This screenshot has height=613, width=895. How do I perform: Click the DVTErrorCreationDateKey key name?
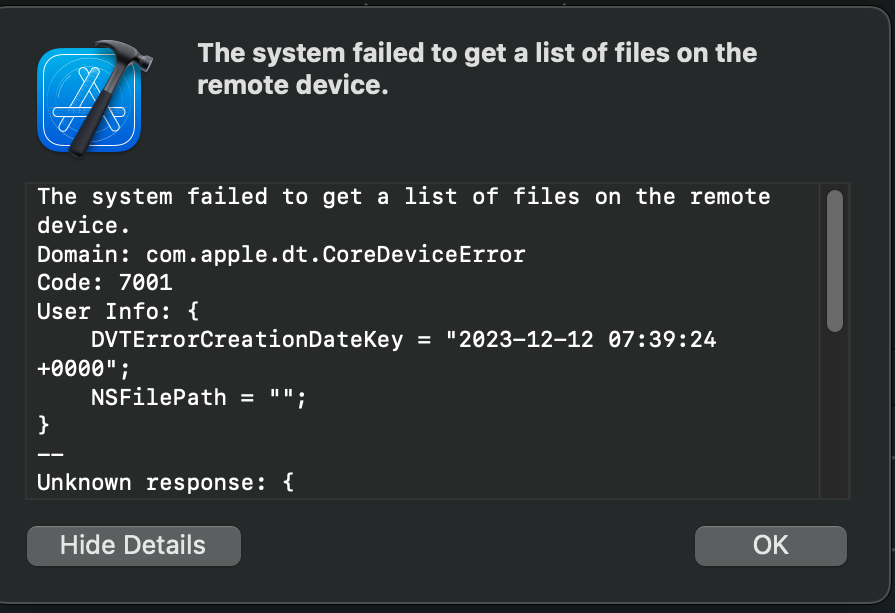[x=247, y=340]
